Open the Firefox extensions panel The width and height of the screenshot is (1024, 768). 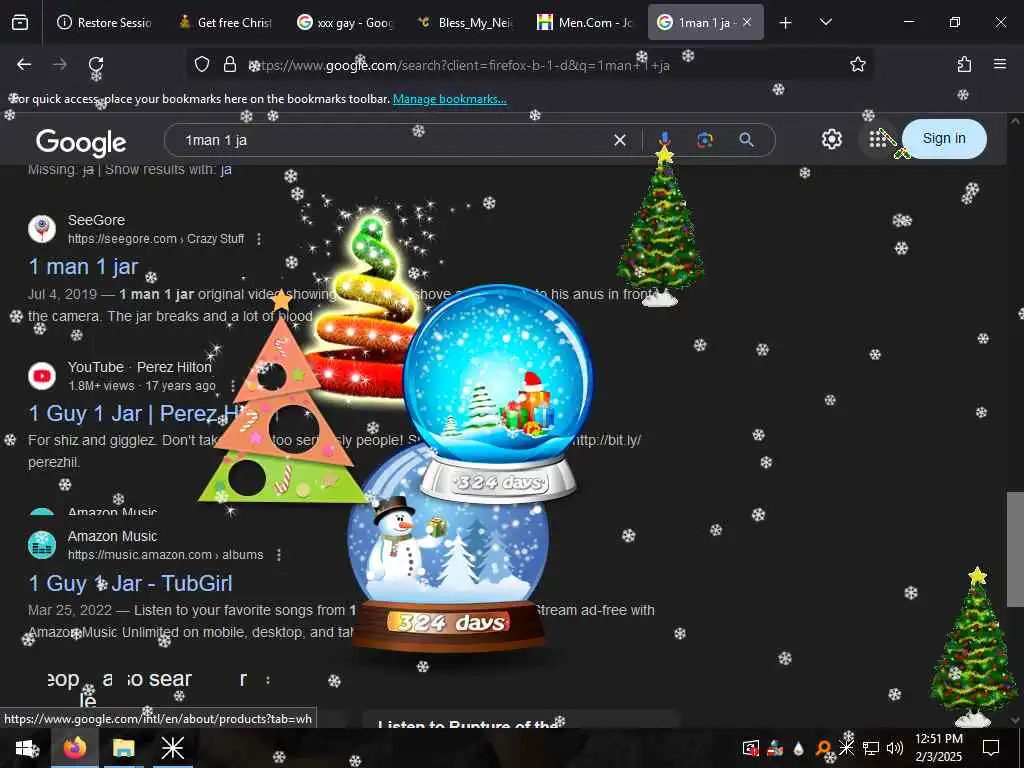(964, 64)
